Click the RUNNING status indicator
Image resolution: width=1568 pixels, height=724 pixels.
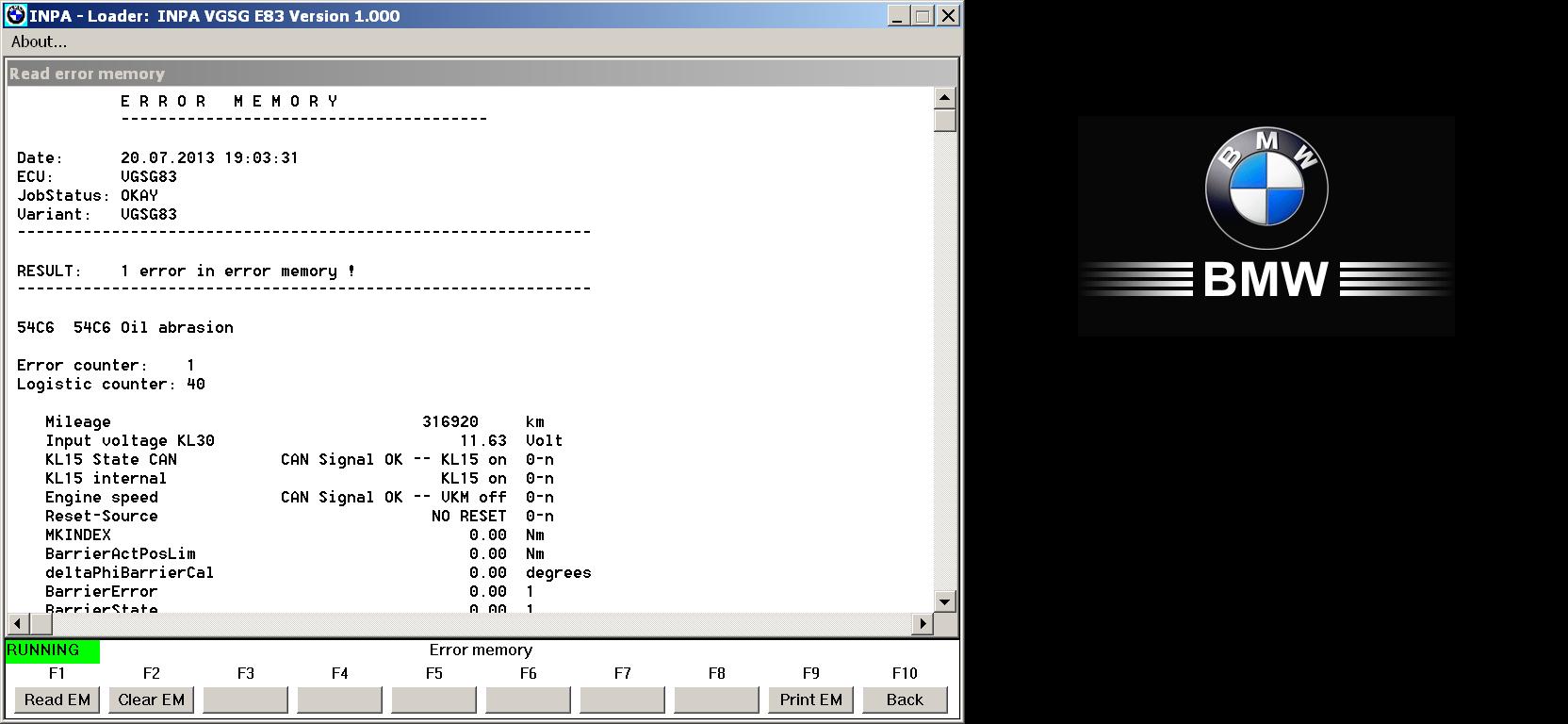[53, 650]
